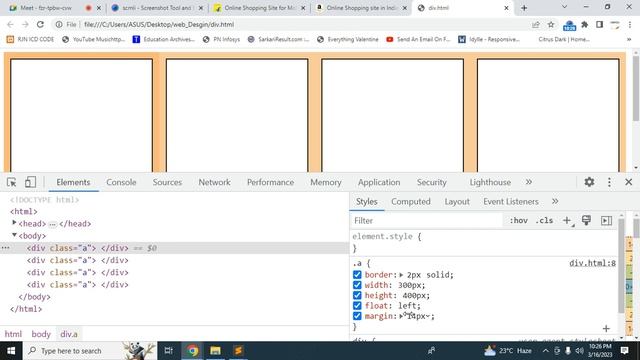Open the tab search chevron
The width and height of the screenshot is (640, 360).
(564, 7)
